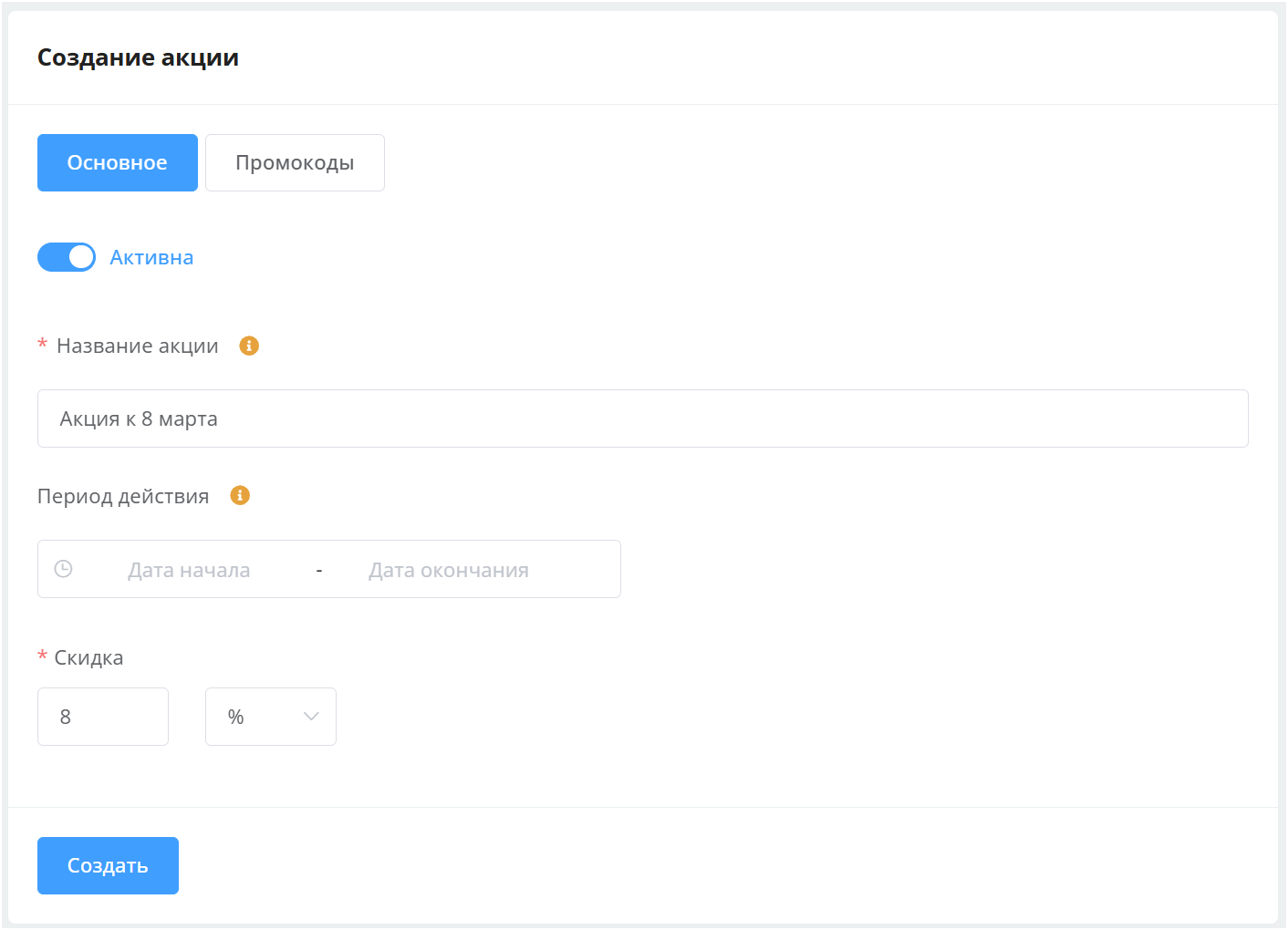Click the info icon beside Название акции
Image resolution: width=1288 pixels, height=930 pixels.
point(249,346)
